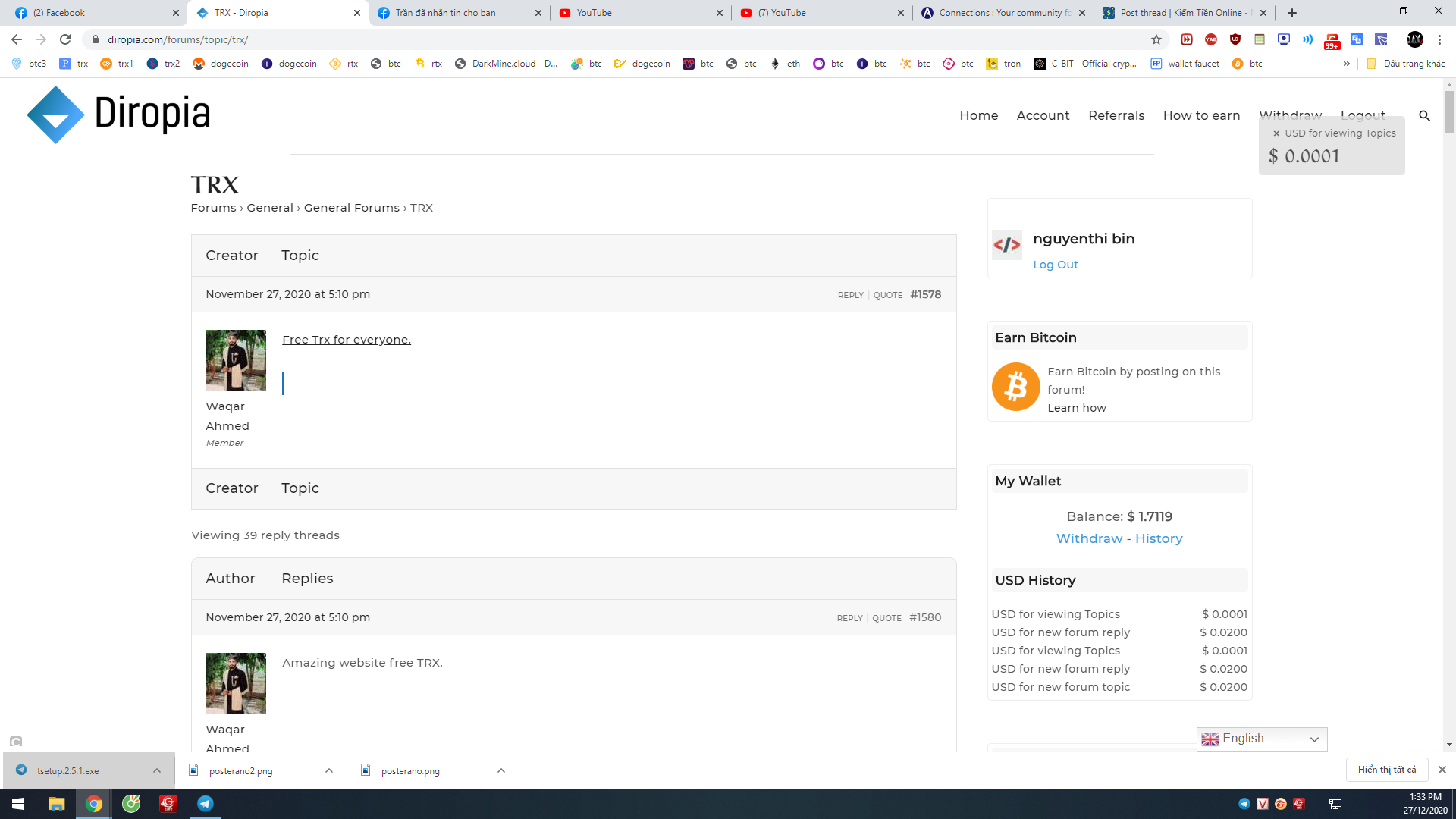Click nguyenthi bin's code avatar icon
This screenshot has width=1456, height=819.
(1007, 245)
